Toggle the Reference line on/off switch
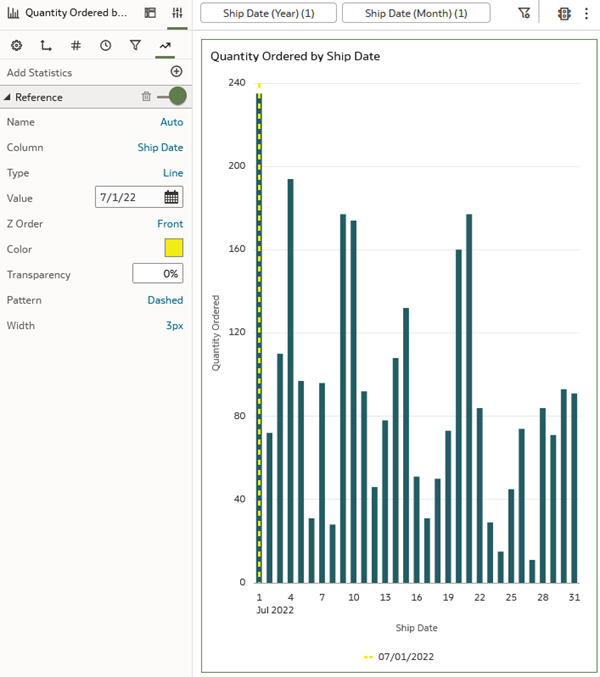 coord(172,96)
